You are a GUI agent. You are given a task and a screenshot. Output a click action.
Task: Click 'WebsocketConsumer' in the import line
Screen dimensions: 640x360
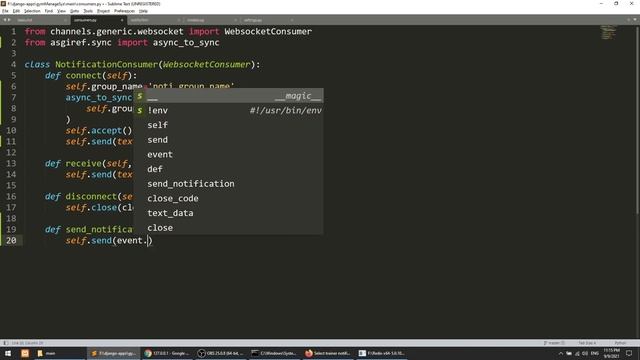(268, 31)
